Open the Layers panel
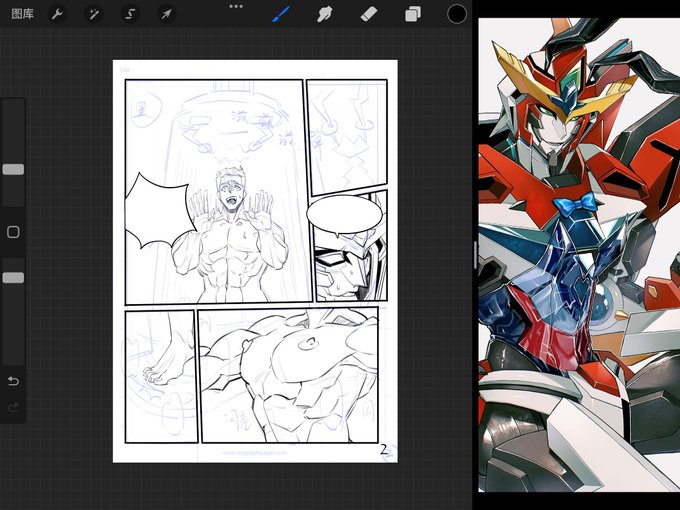Screen dimensions: 680x510 click(x=413, y=14)
